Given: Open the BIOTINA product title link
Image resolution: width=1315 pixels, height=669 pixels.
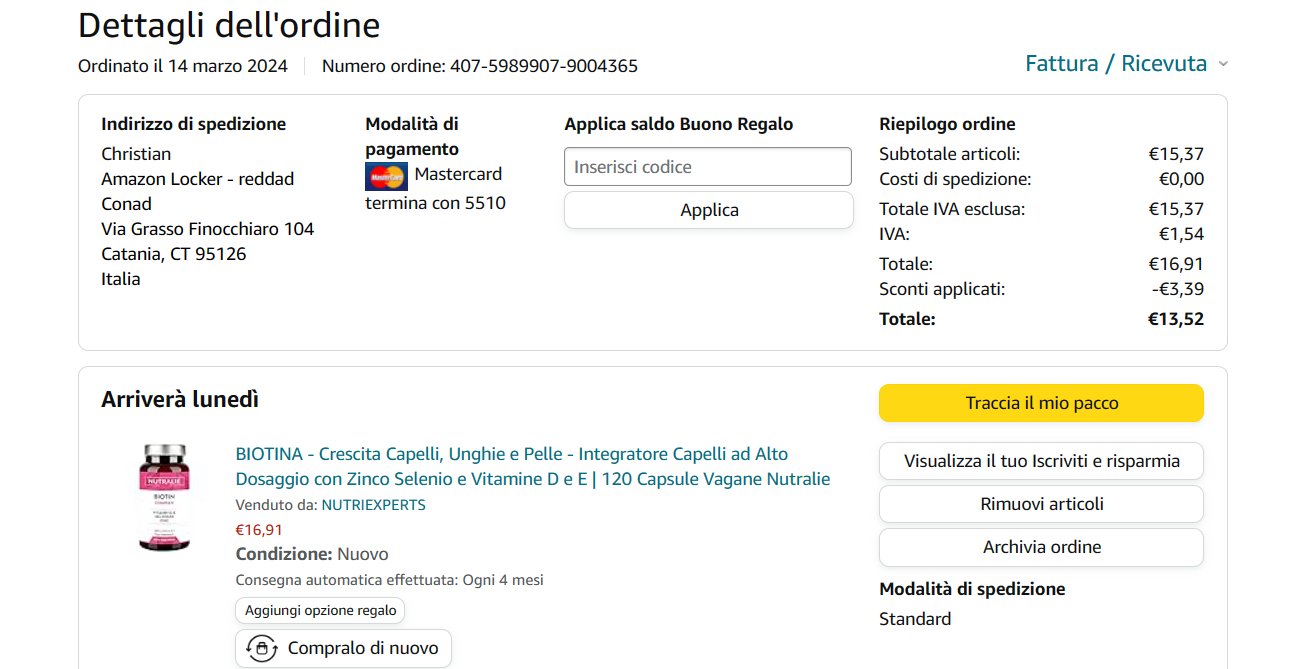Looking at the screenshot, I should tap(533, 466).
